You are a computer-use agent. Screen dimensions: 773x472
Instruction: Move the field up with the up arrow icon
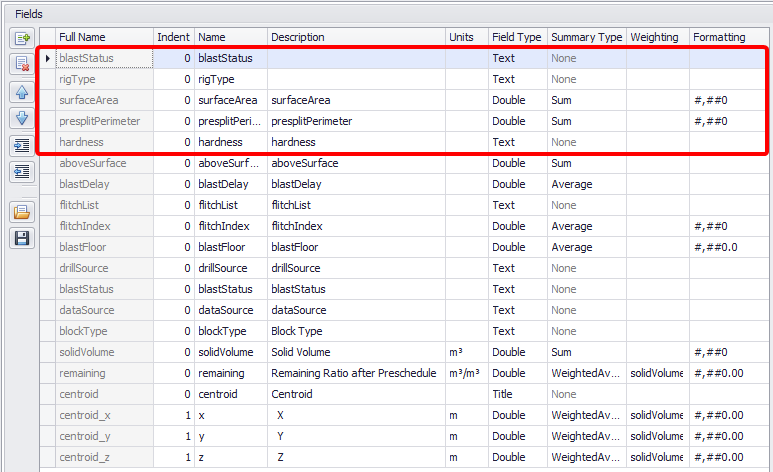22,92
